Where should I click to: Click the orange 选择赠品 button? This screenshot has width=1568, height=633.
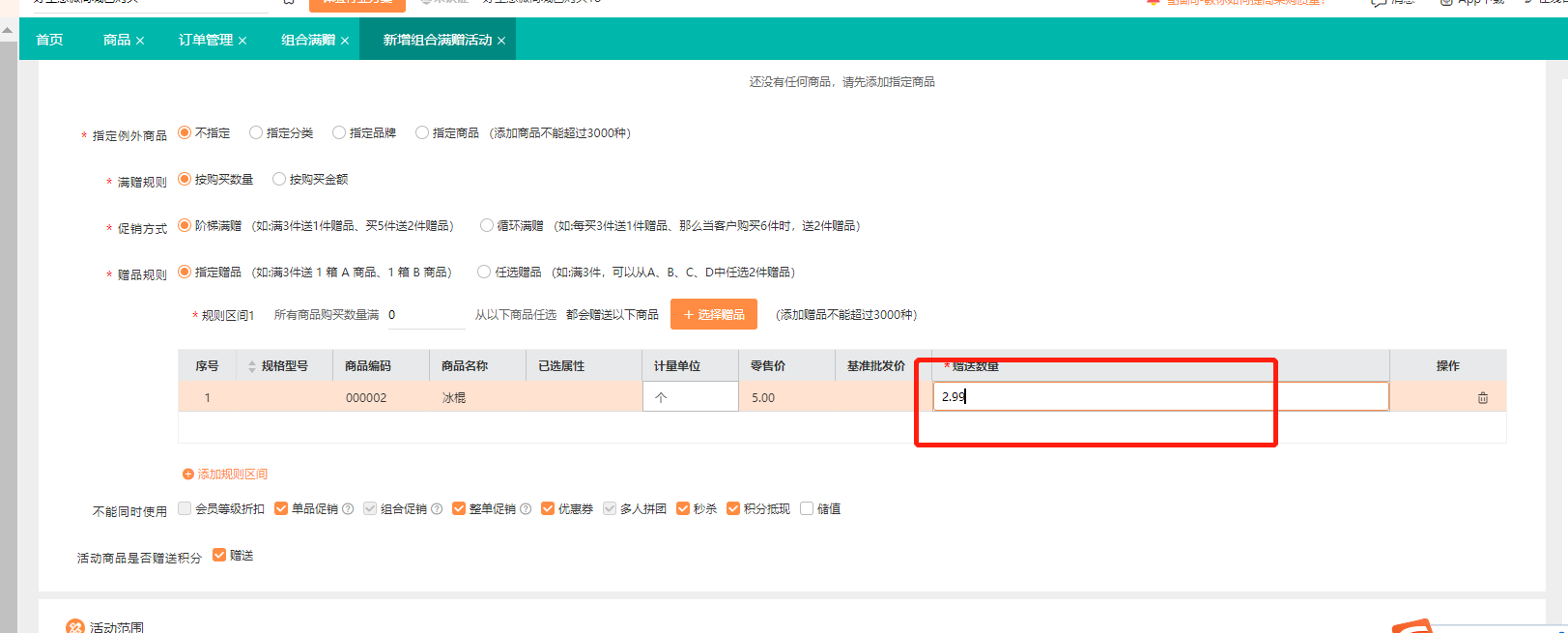[713, 315]
